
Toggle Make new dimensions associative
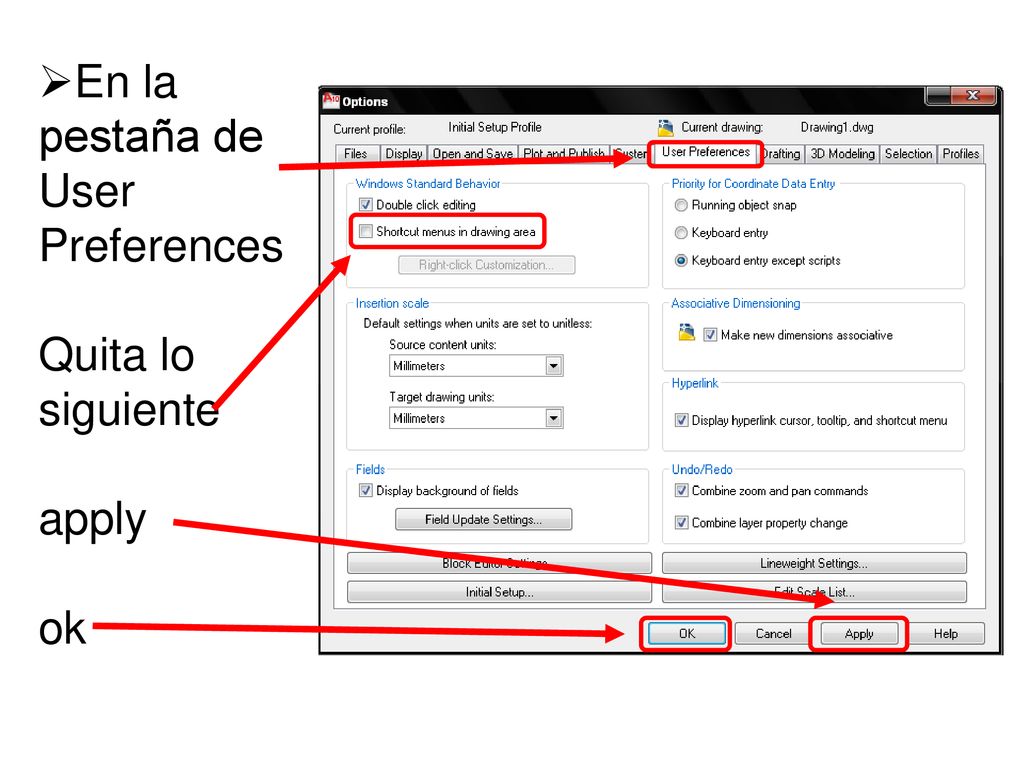(x=710, y=335)
